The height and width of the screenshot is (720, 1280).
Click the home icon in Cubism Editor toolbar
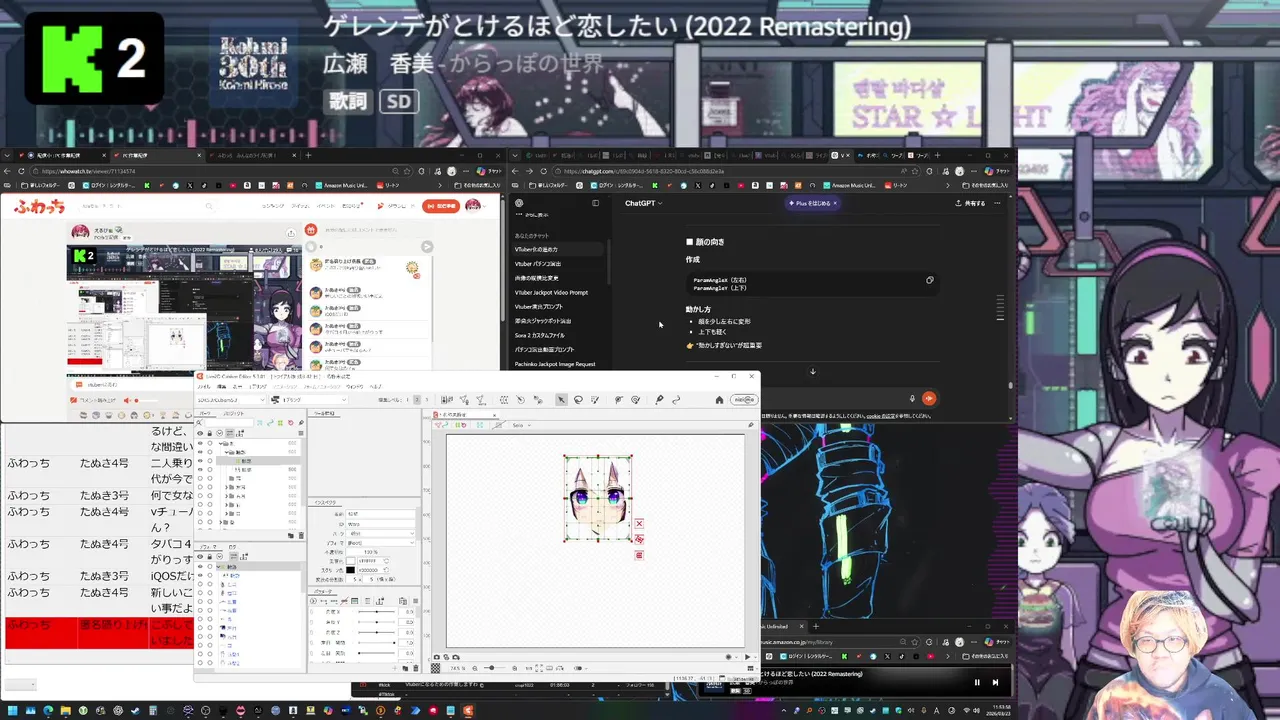click(x=719, y=400)
